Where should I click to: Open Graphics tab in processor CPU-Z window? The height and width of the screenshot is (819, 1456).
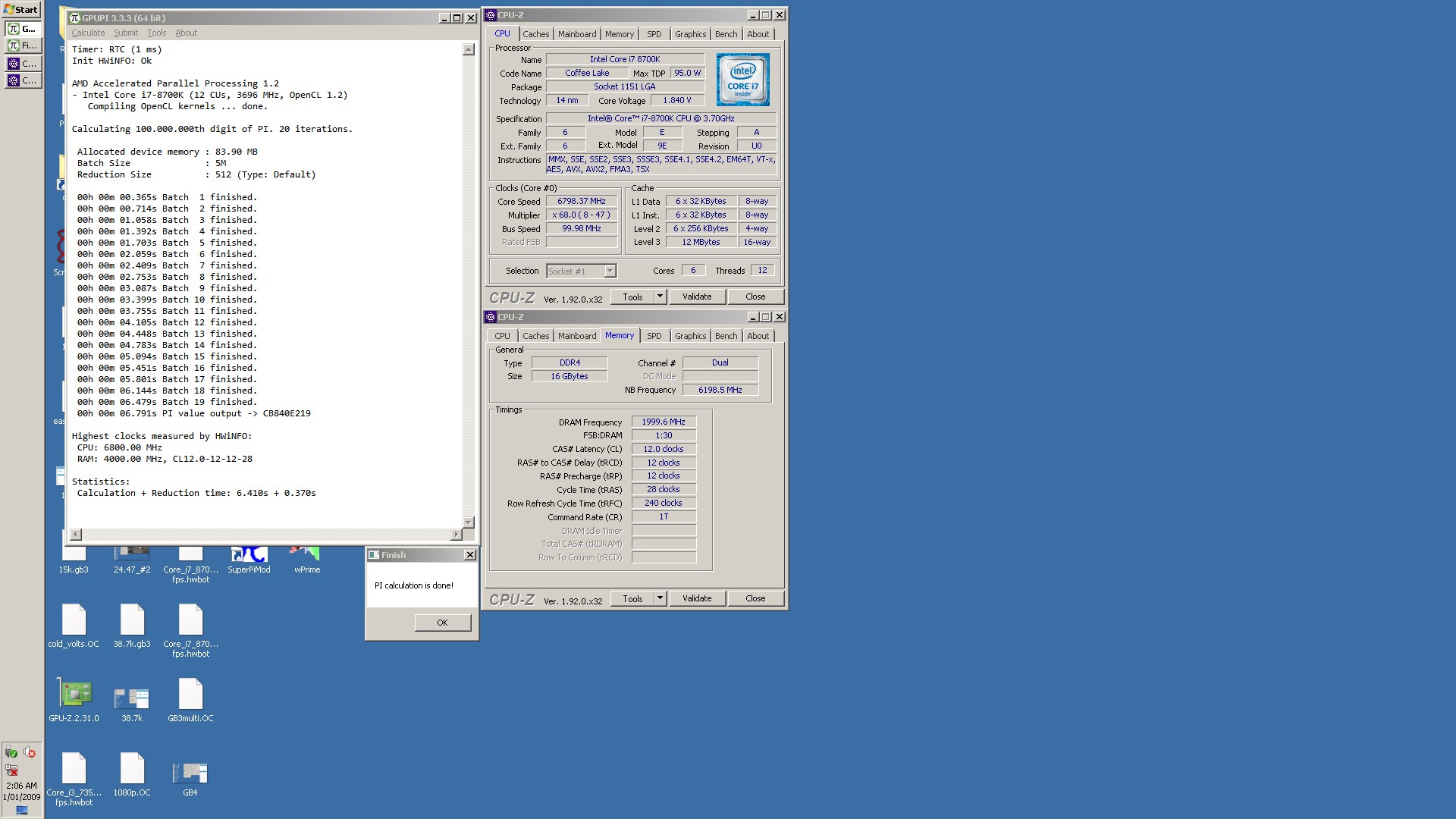point(690,34)
